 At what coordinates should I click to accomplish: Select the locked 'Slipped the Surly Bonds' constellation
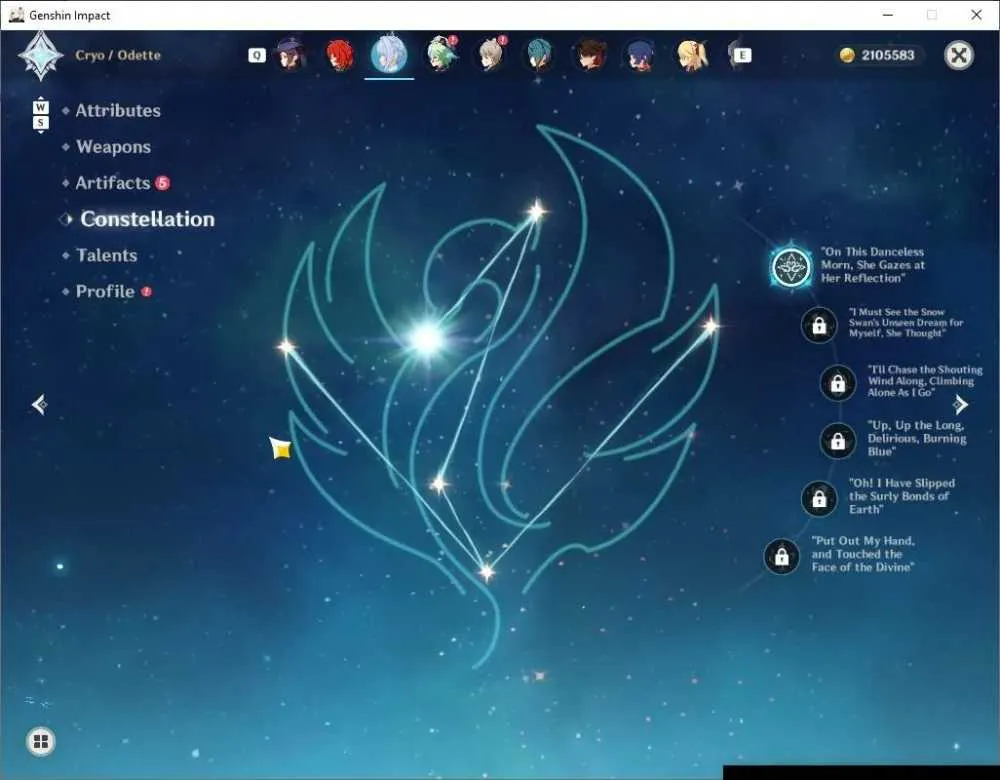819,498
